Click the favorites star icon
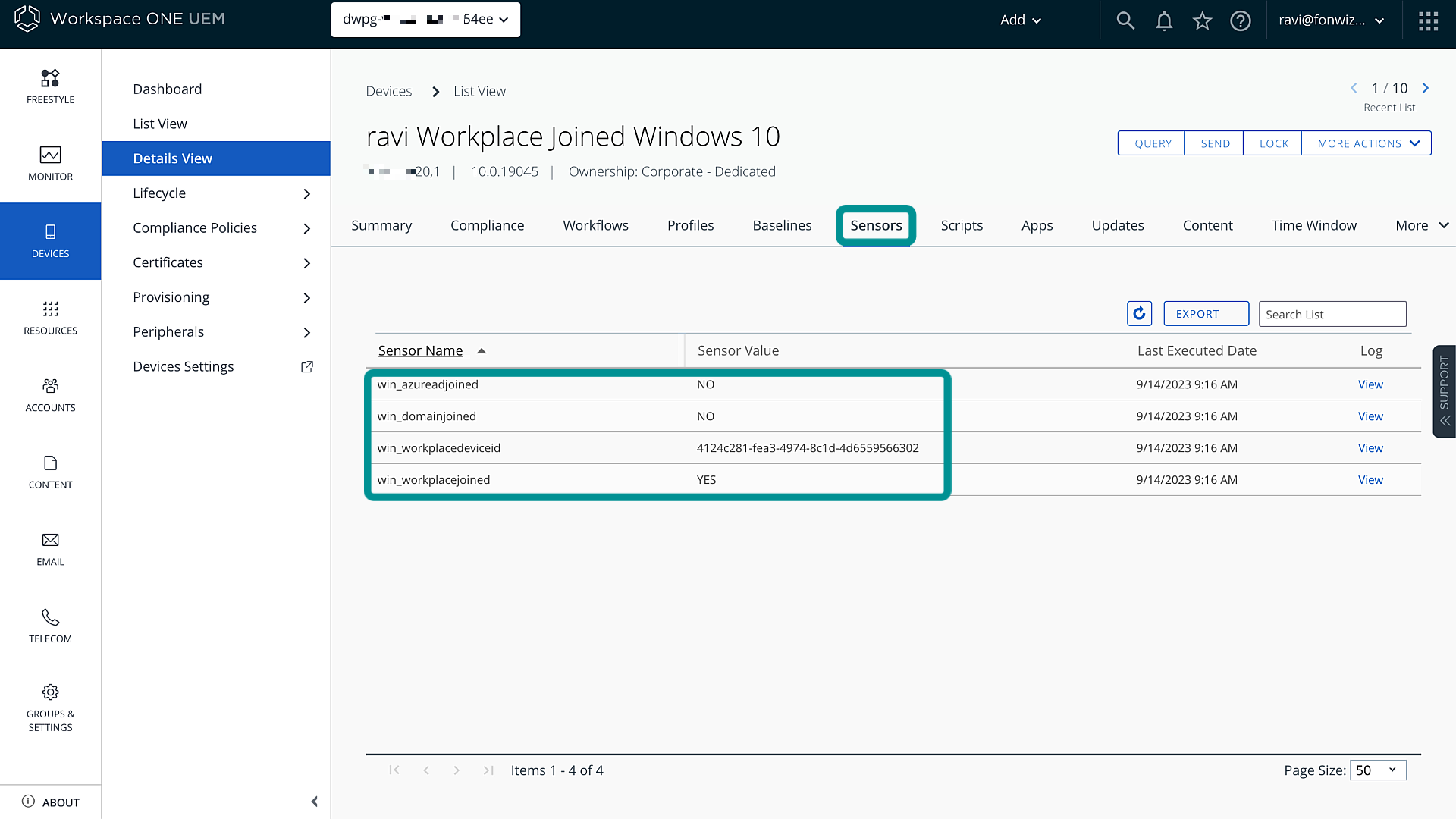 pyautogui.click(x=1202, y=20)
